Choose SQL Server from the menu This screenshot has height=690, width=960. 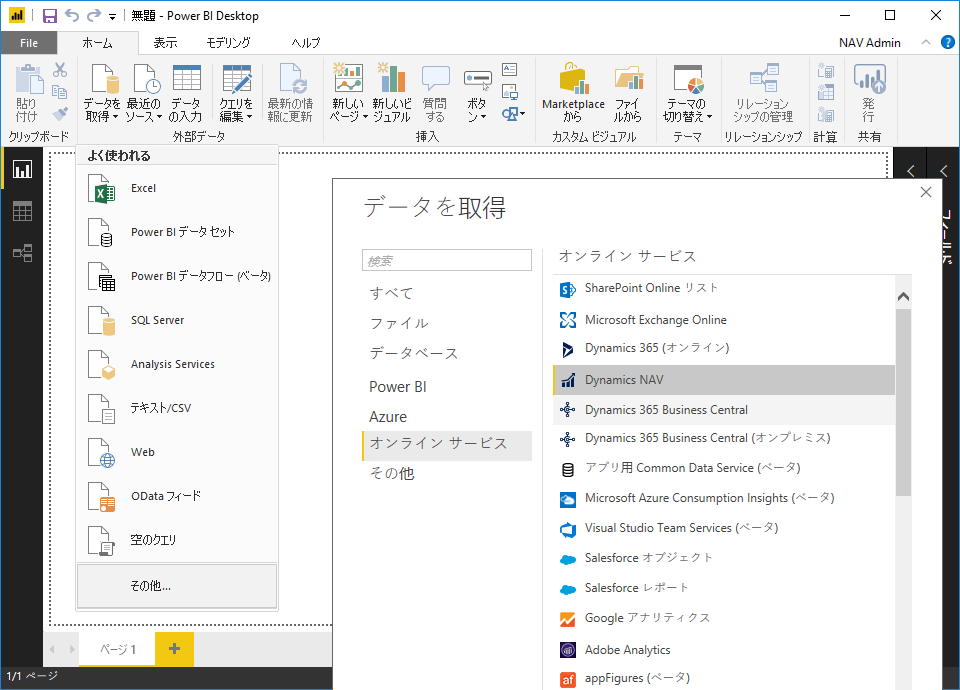pos(177,320)
